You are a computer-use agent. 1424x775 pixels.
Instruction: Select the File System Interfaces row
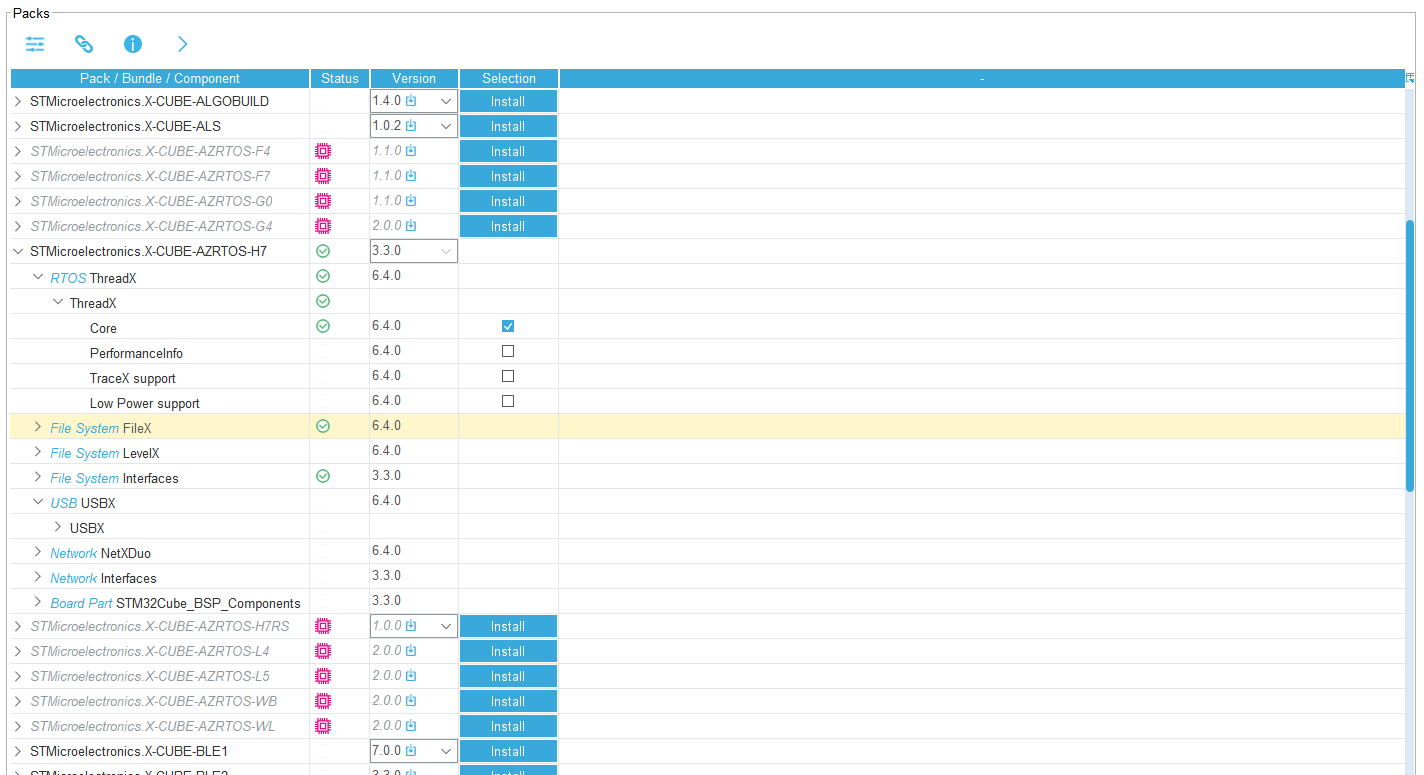(708, 477)
